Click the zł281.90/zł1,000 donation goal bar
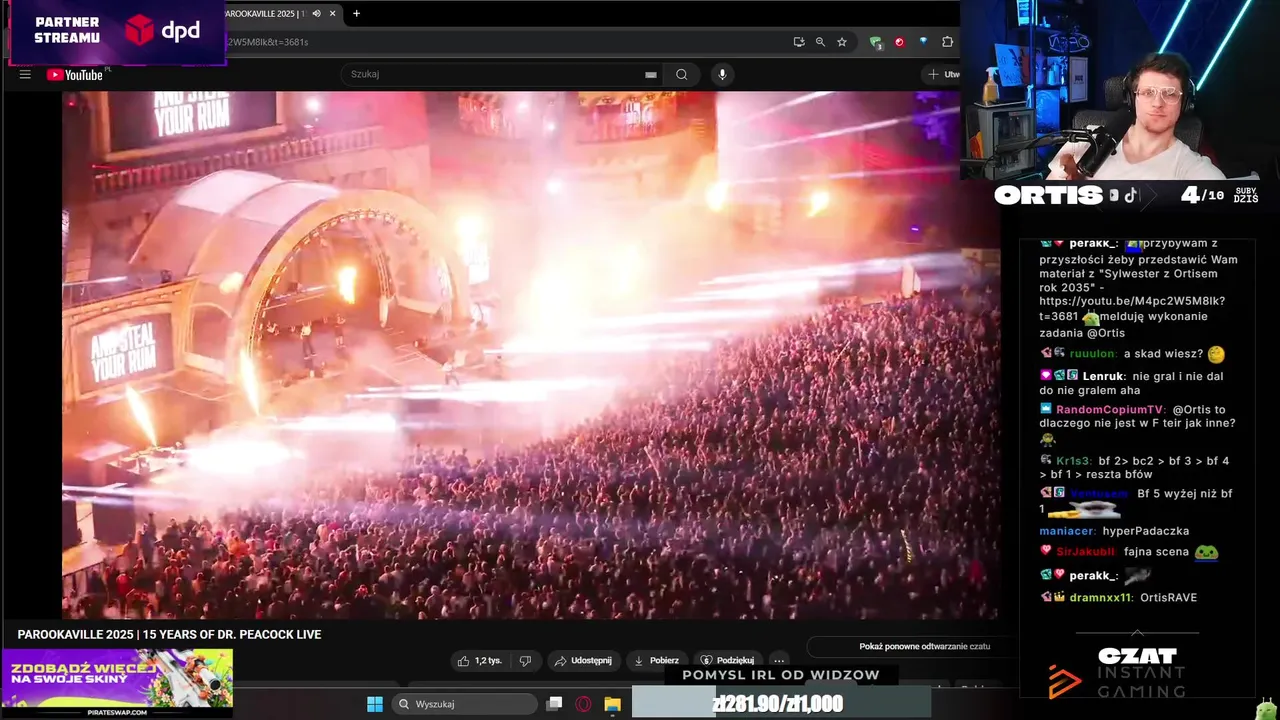The width and height of the screenshot is (1280, 720). (x=781, y=704)
